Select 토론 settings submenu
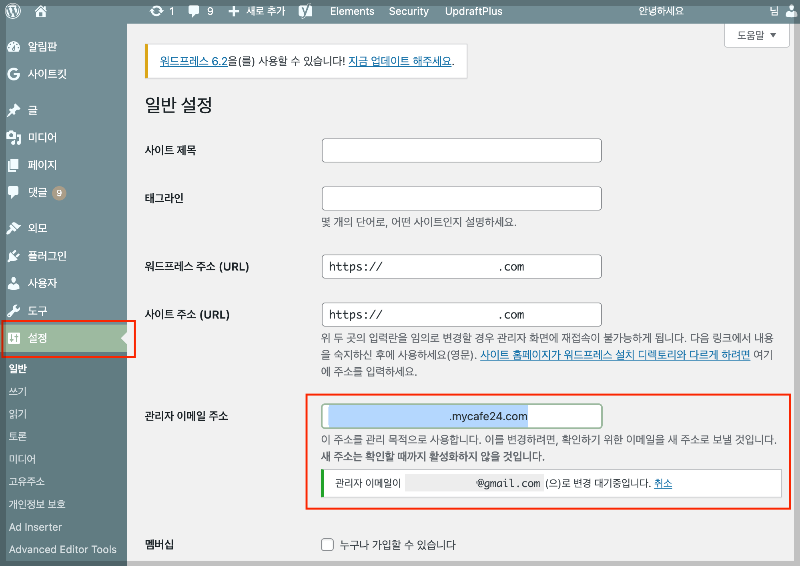 tap(18, 436)
